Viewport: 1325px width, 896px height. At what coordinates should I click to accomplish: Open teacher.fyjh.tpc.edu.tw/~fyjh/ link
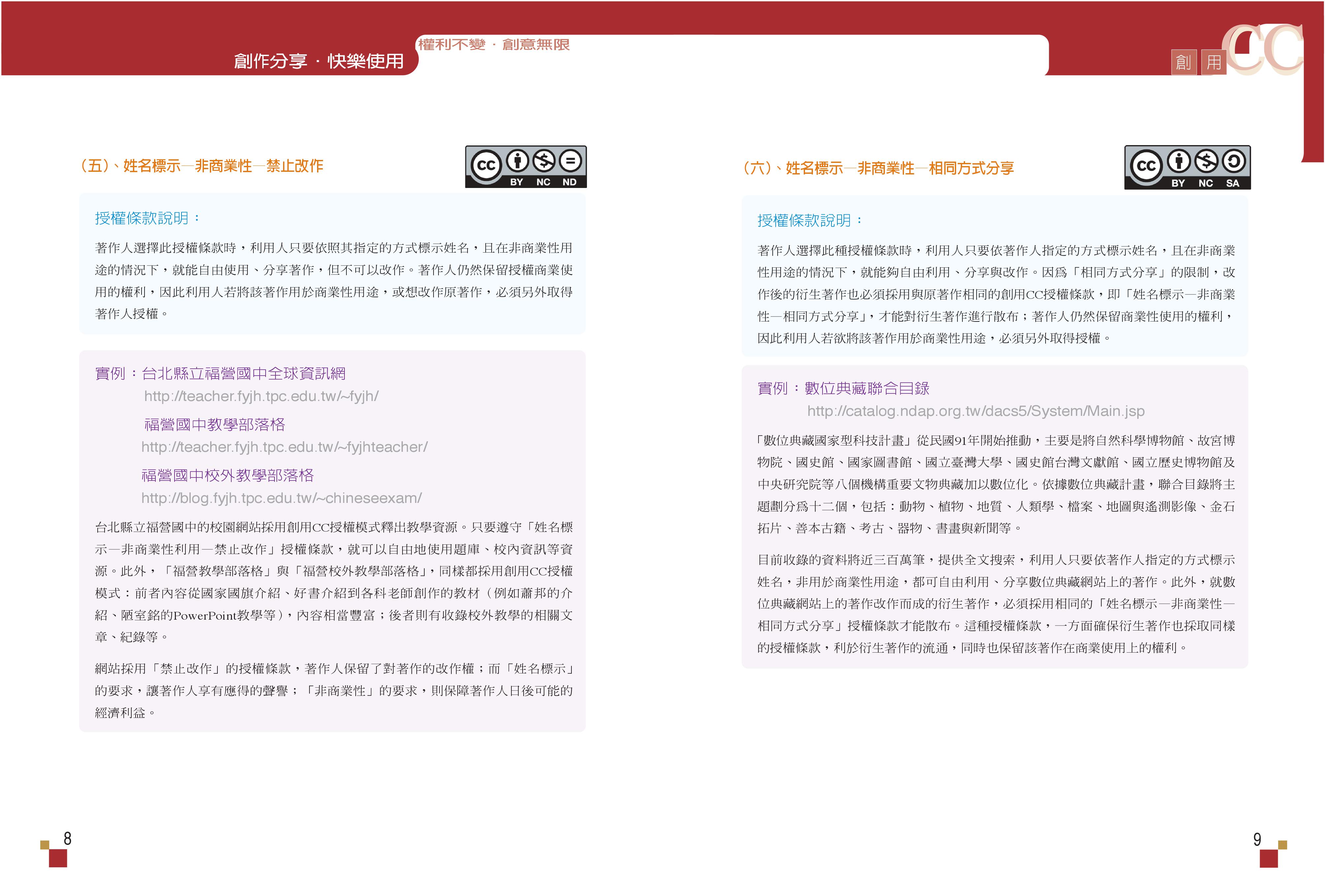click(x=261, y=396)
